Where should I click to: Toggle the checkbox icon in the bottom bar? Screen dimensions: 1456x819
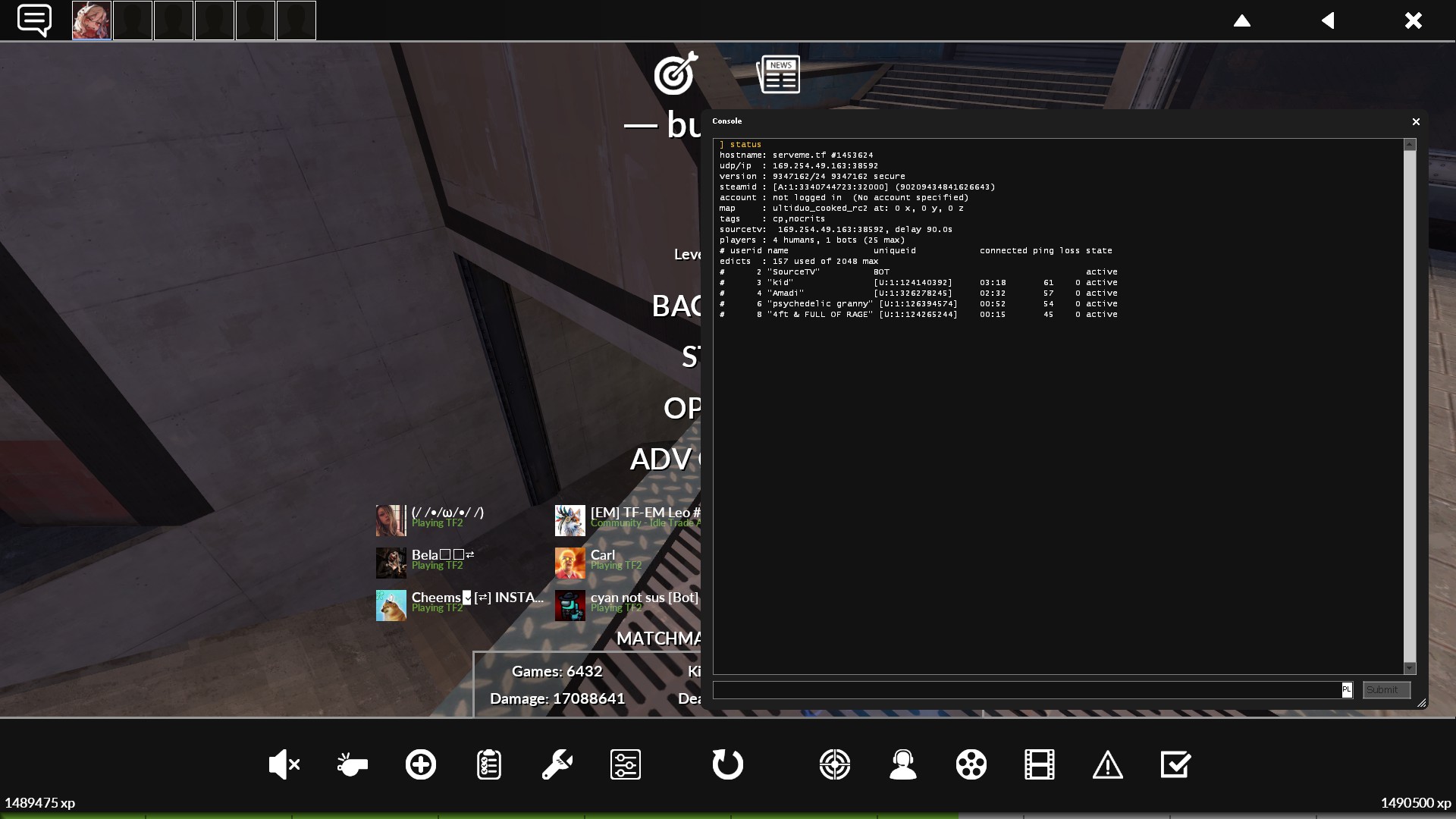(x=1175, y=764)
